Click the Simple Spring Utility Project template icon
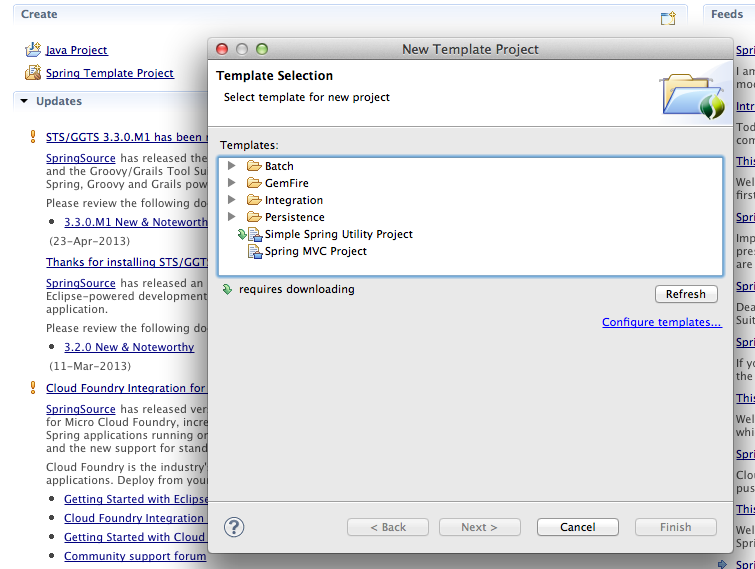755x569 pixels. (x=255, y=234)
